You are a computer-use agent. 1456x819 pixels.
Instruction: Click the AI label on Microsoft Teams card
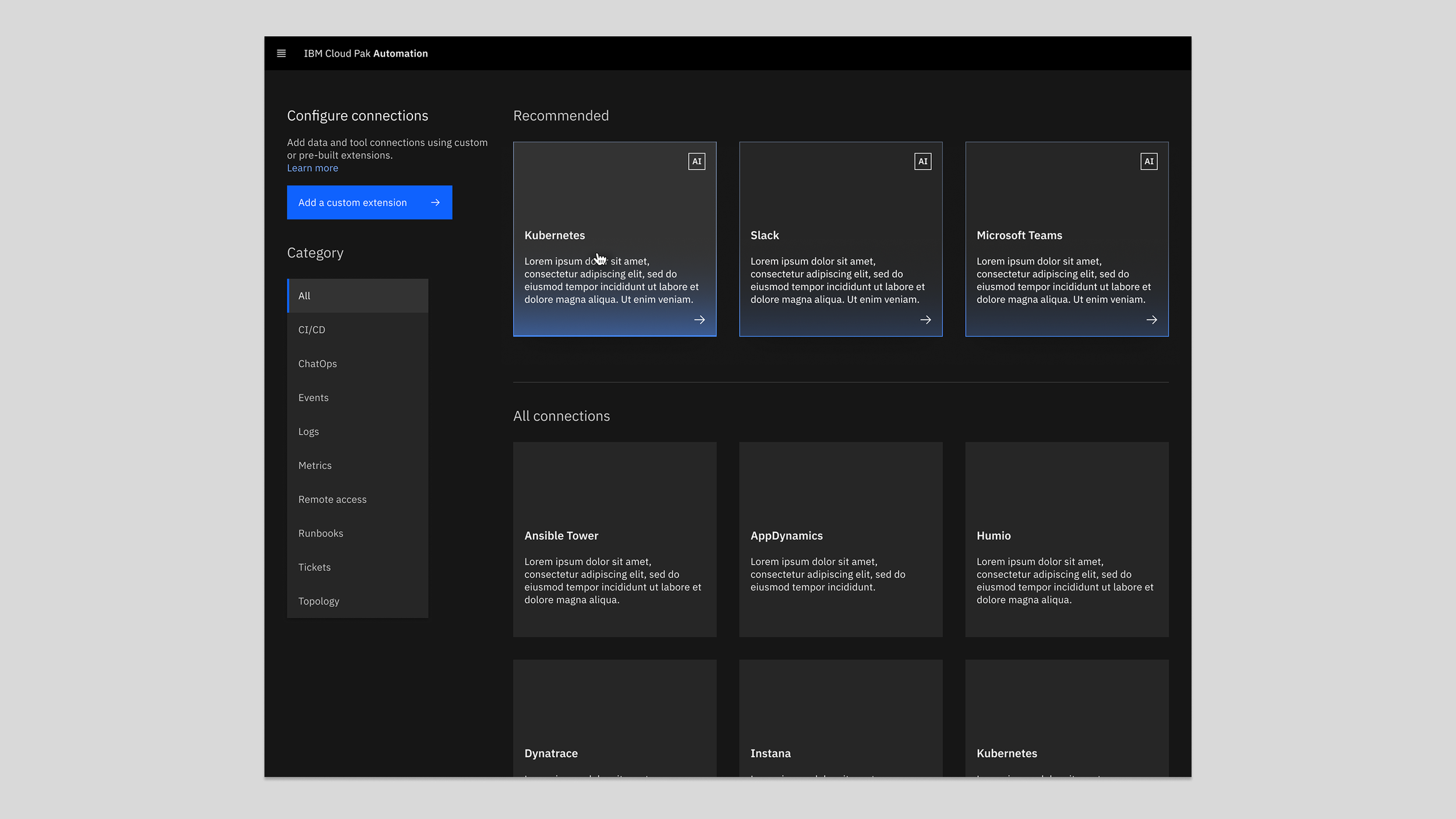(x=1148, y=161)
